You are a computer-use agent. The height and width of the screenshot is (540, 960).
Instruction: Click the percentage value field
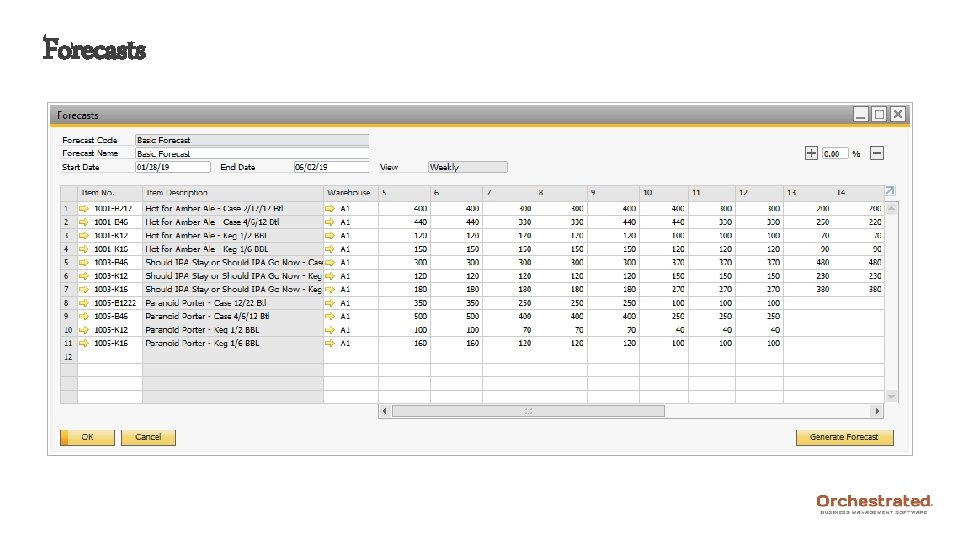click(x=835, y=154)
